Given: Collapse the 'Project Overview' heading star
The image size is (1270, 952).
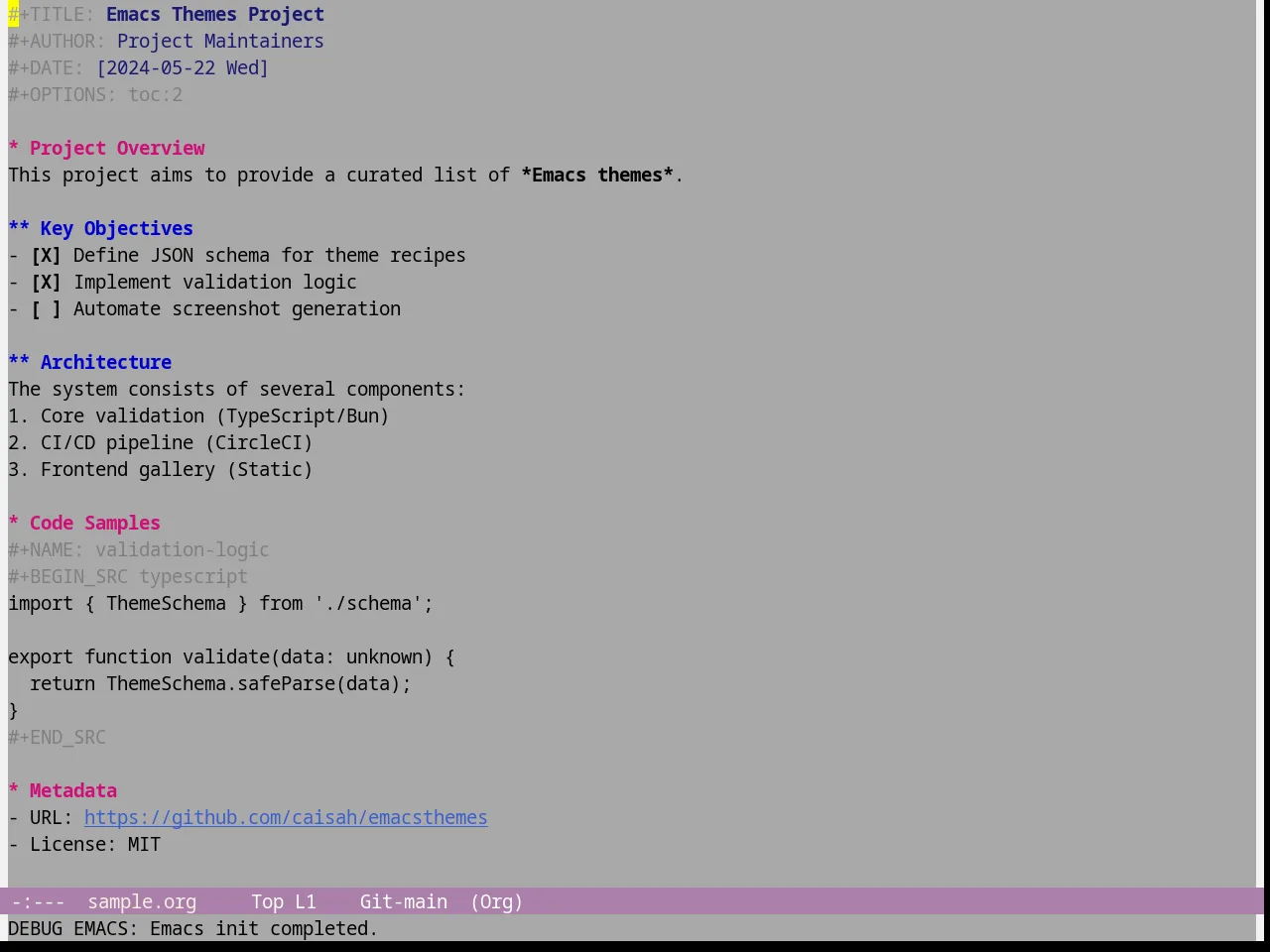Looking at the screenshot, I should click(x=14, y=149).
